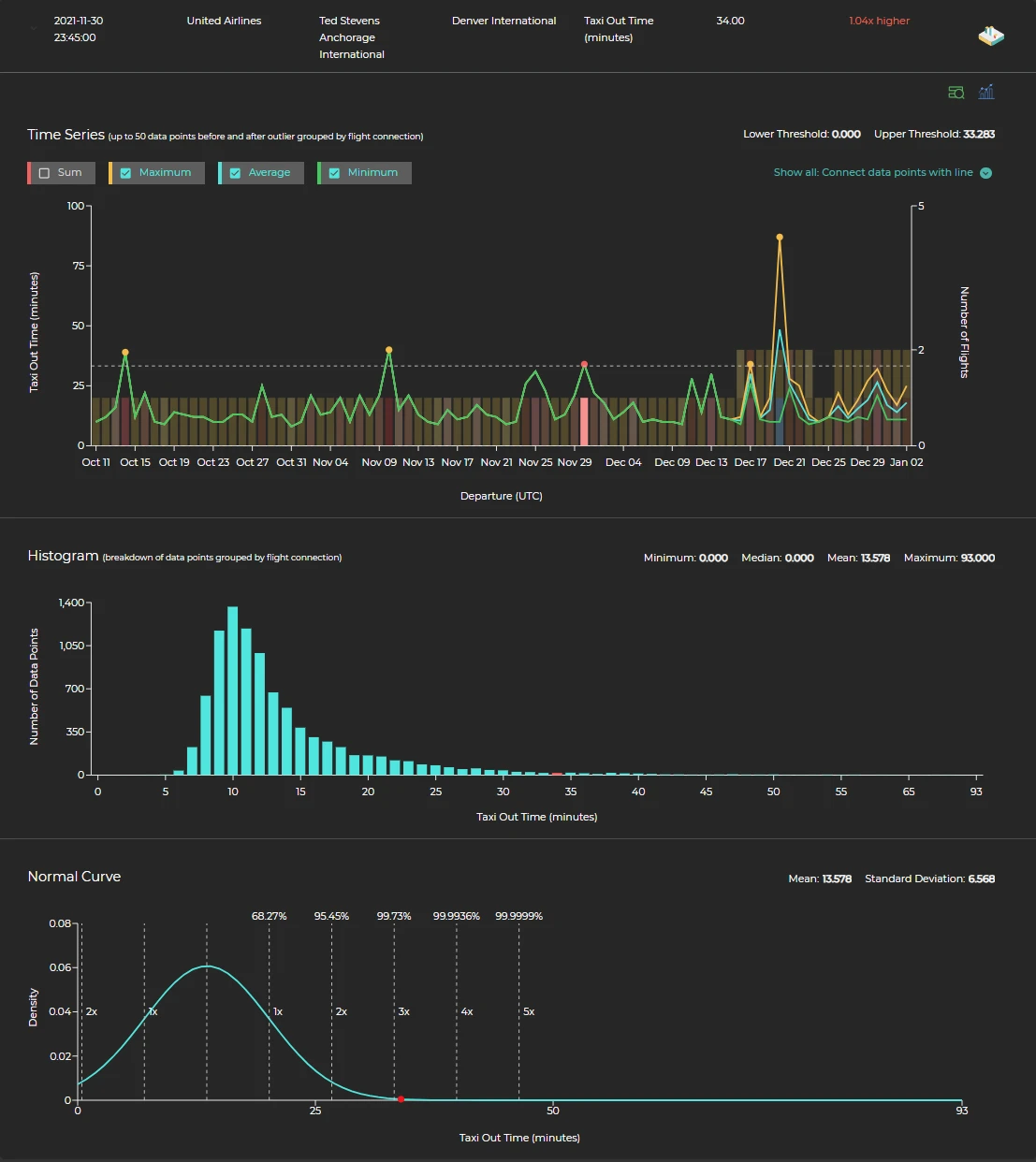Image resolution: width=1036 pixels, height=1162 pixels.
Task: Click the chevron next to 'Connect data points with line'
Action: (985, 173)
